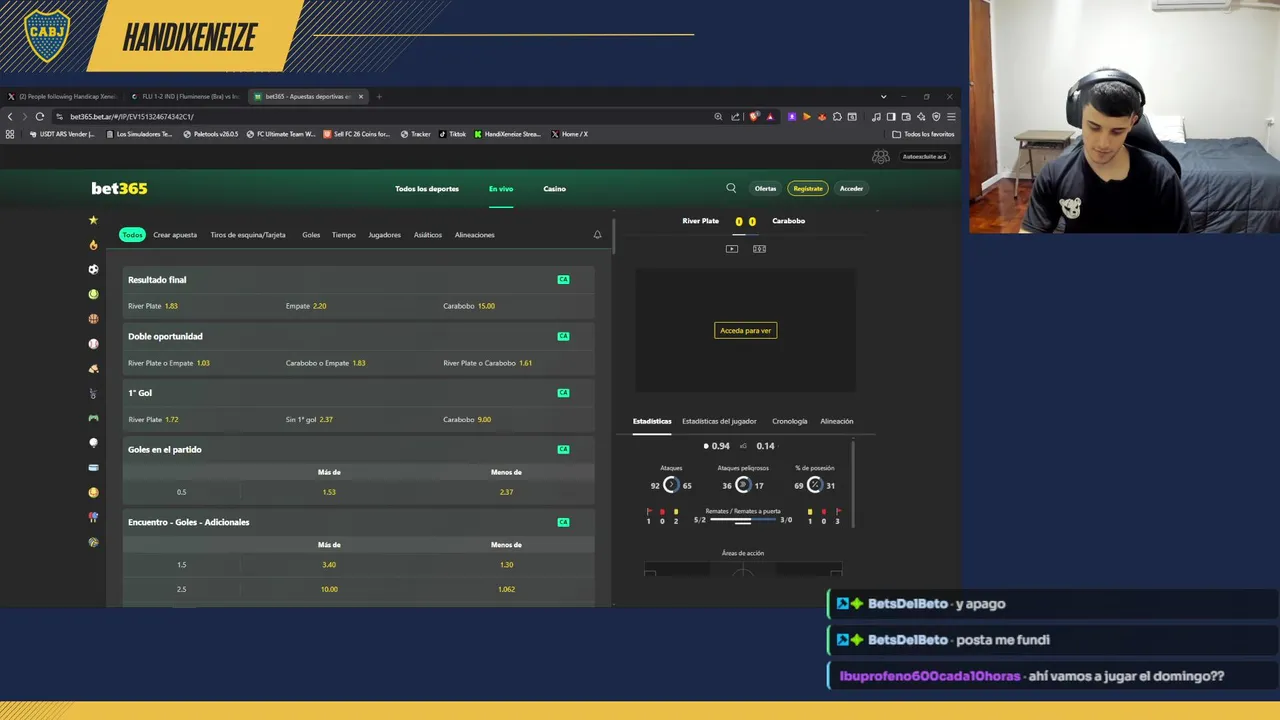This screenshot has height=720, width=1280.
Task: Switch to Crear apuesta tab
Action: point(175,235)
